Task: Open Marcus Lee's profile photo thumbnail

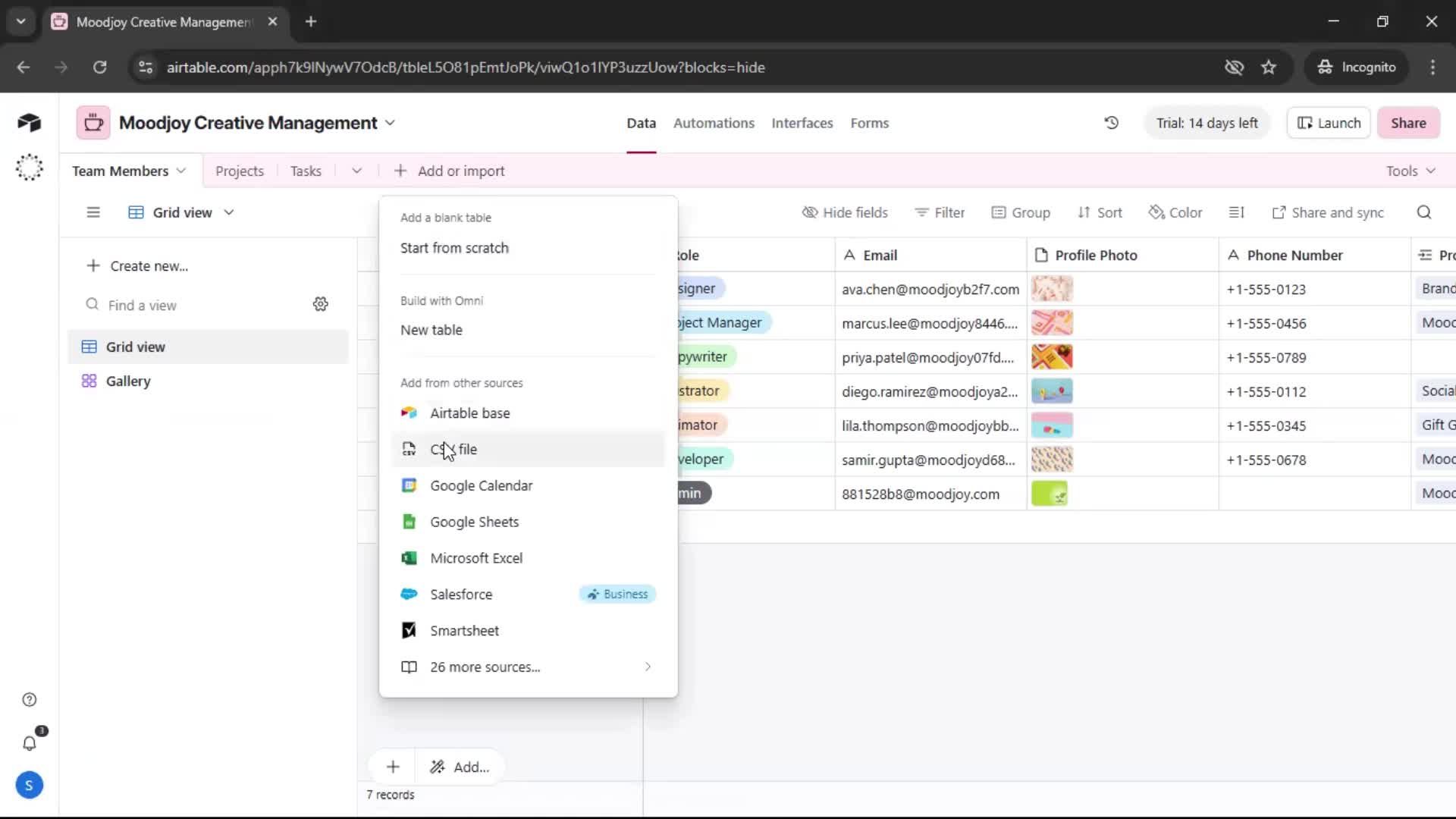Action: click(1052, 322)
